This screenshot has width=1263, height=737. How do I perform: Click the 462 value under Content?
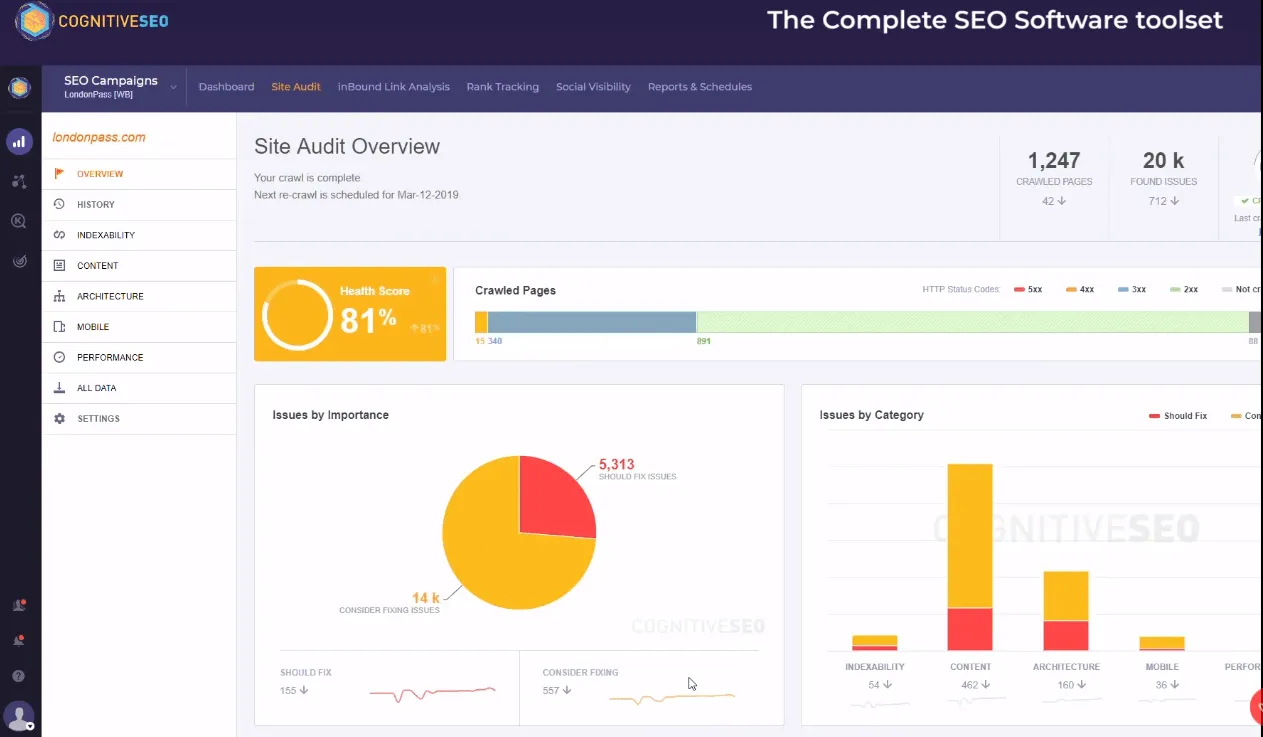tap(969, 685)
